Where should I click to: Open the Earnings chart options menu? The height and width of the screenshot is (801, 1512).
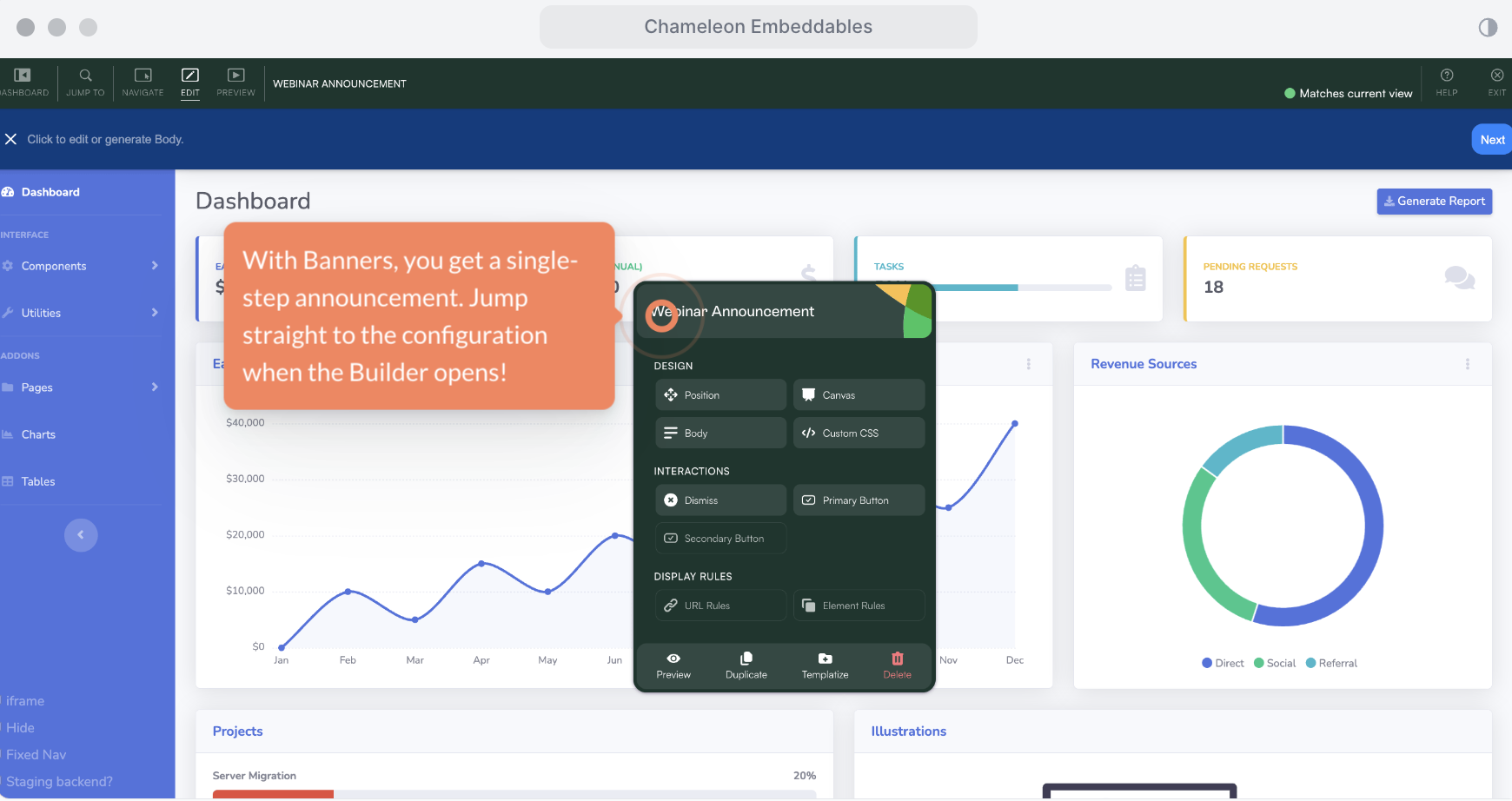tap(1029, 364)
